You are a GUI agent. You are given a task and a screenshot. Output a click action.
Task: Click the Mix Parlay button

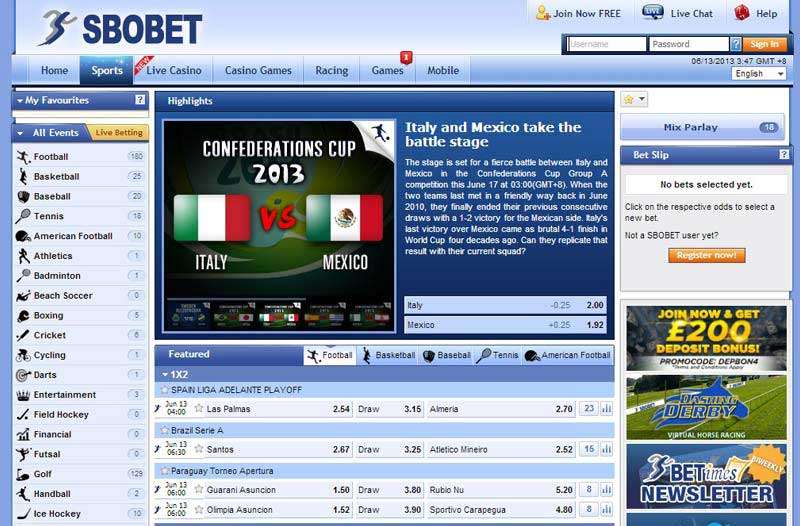click(x=702, y=128)
